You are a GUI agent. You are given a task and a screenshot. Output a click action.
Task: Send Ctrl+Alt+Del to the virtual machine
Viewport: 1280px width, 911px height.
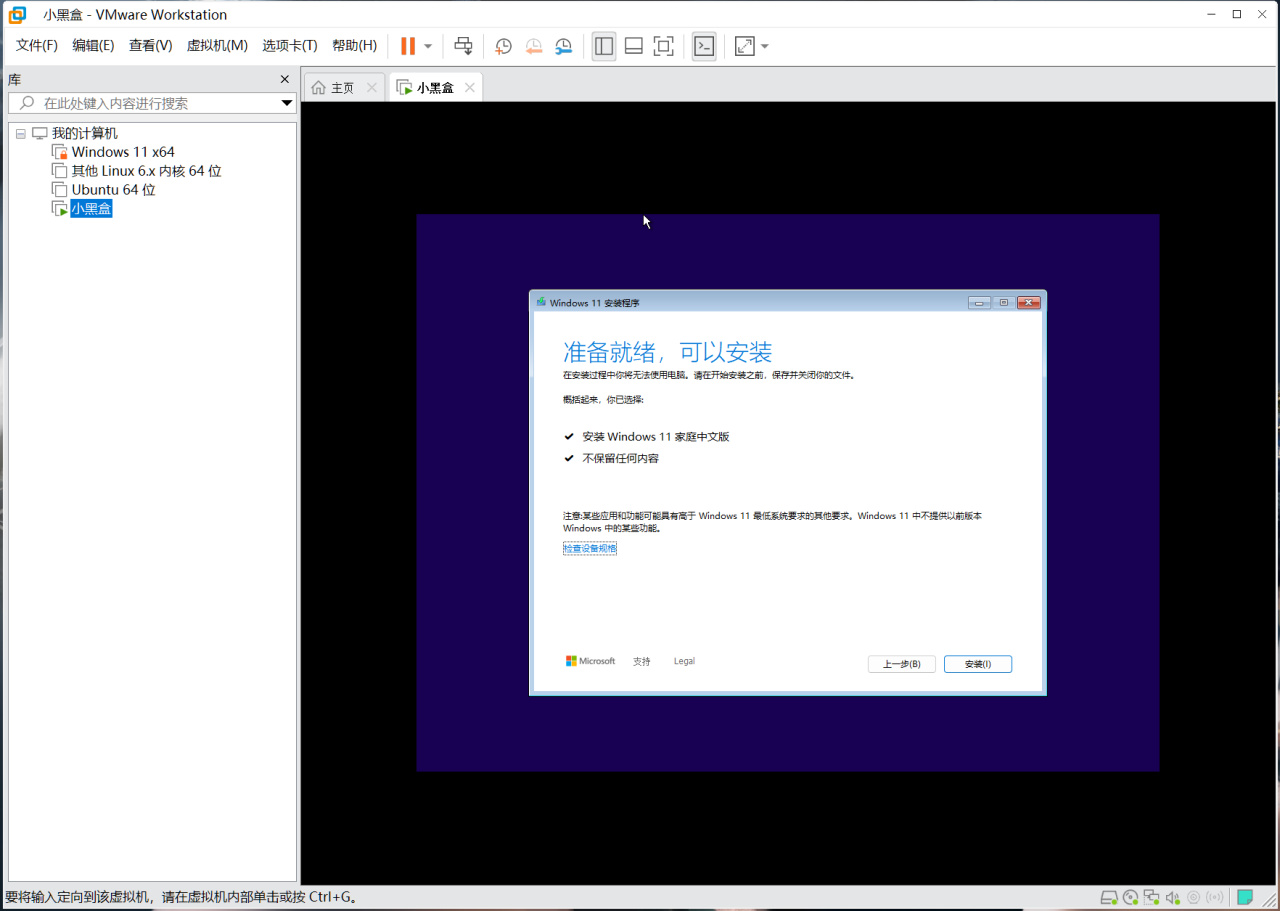[463, 46]
